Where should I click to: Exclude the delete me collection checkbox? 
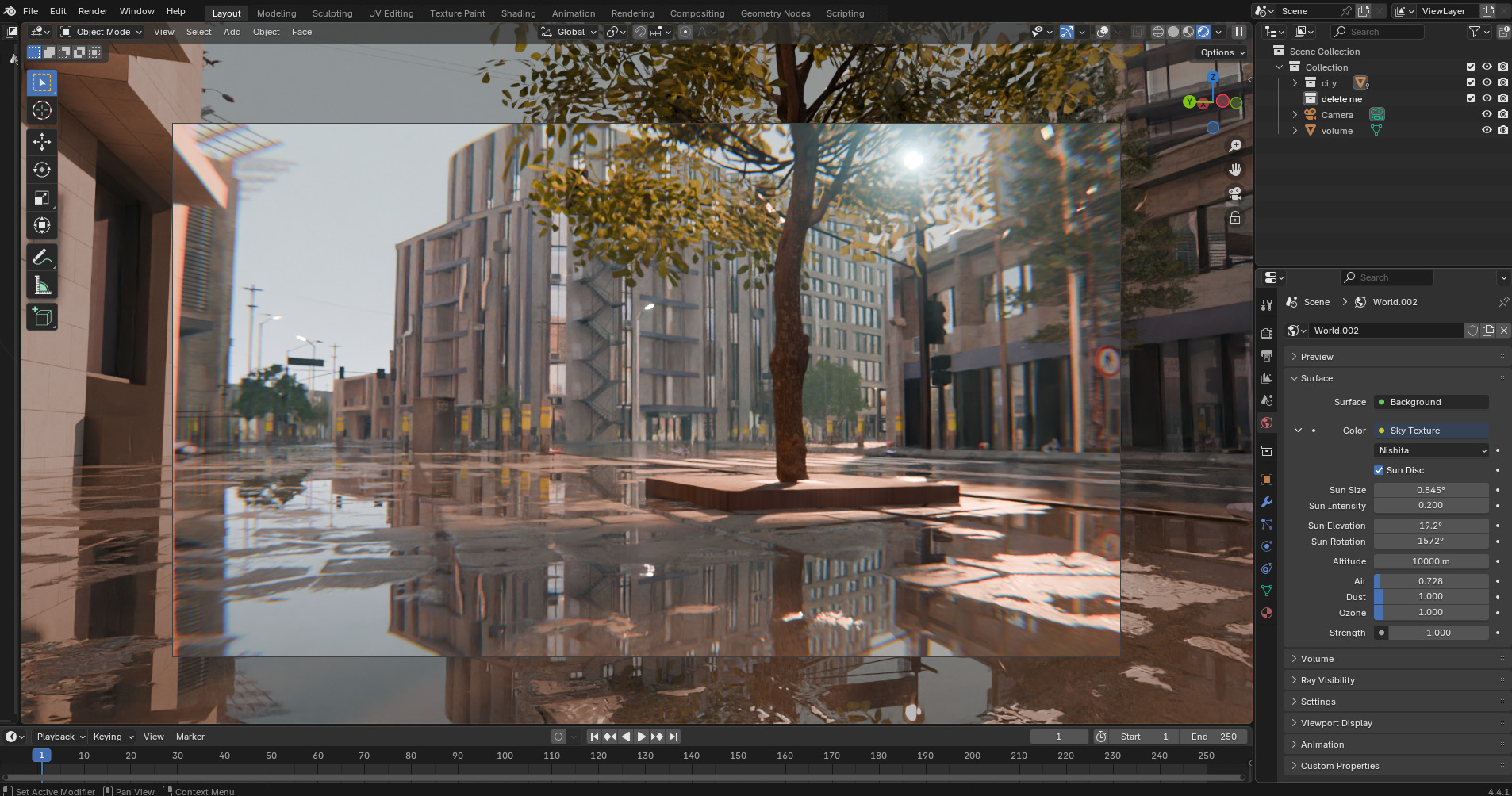[1471, 99]
